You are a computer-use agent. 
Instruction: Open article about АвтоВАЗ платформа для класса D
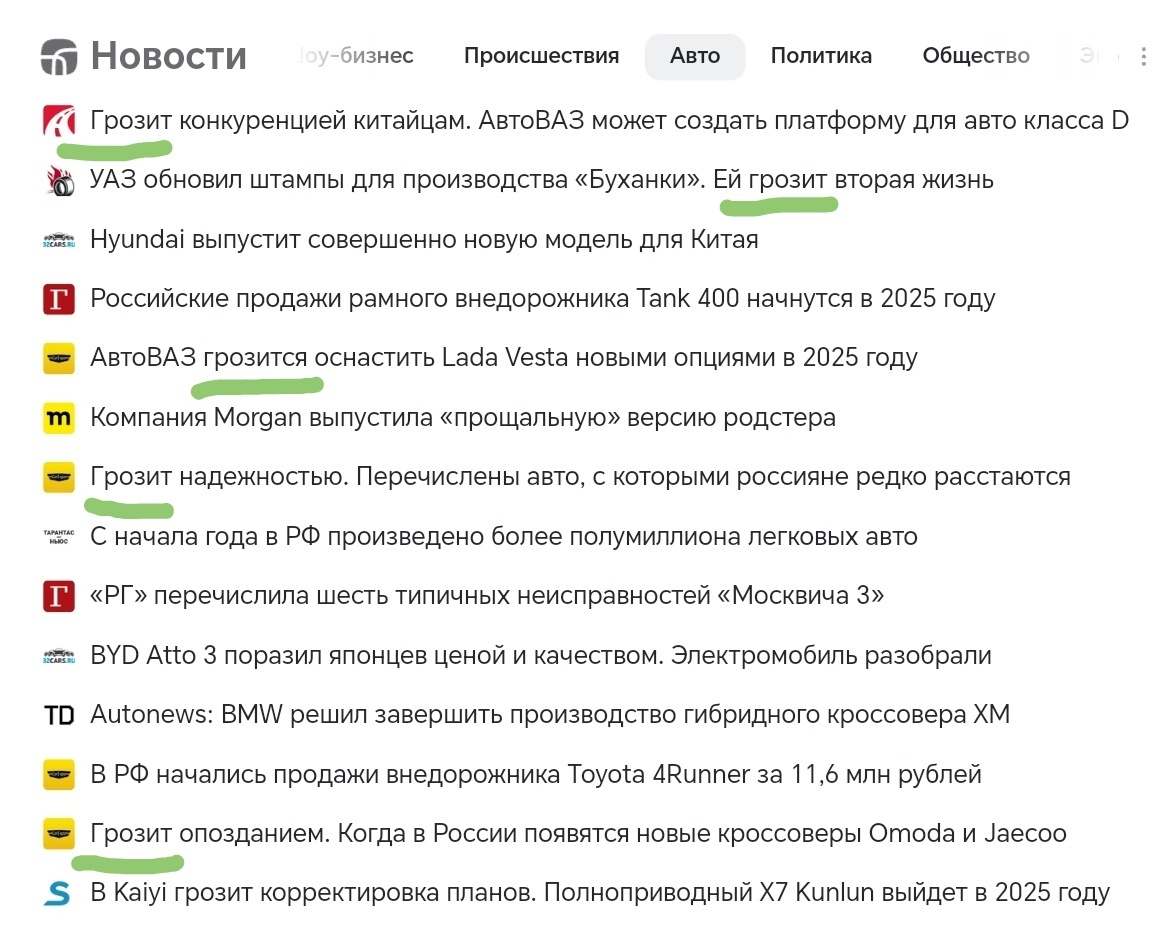pyautogui.click(x=610, y=121)
